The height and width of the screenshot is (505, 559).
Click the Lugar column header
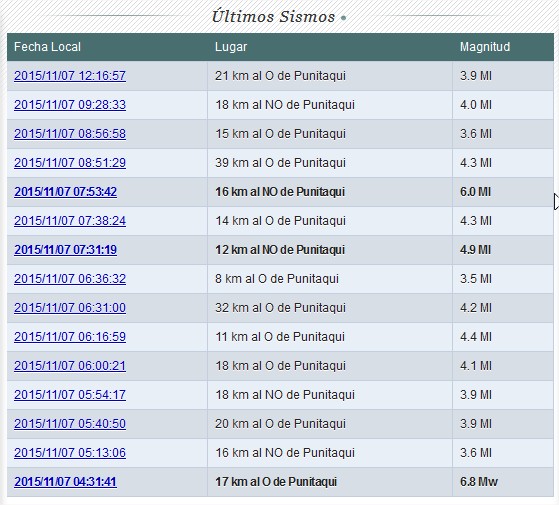pos(231,47)
